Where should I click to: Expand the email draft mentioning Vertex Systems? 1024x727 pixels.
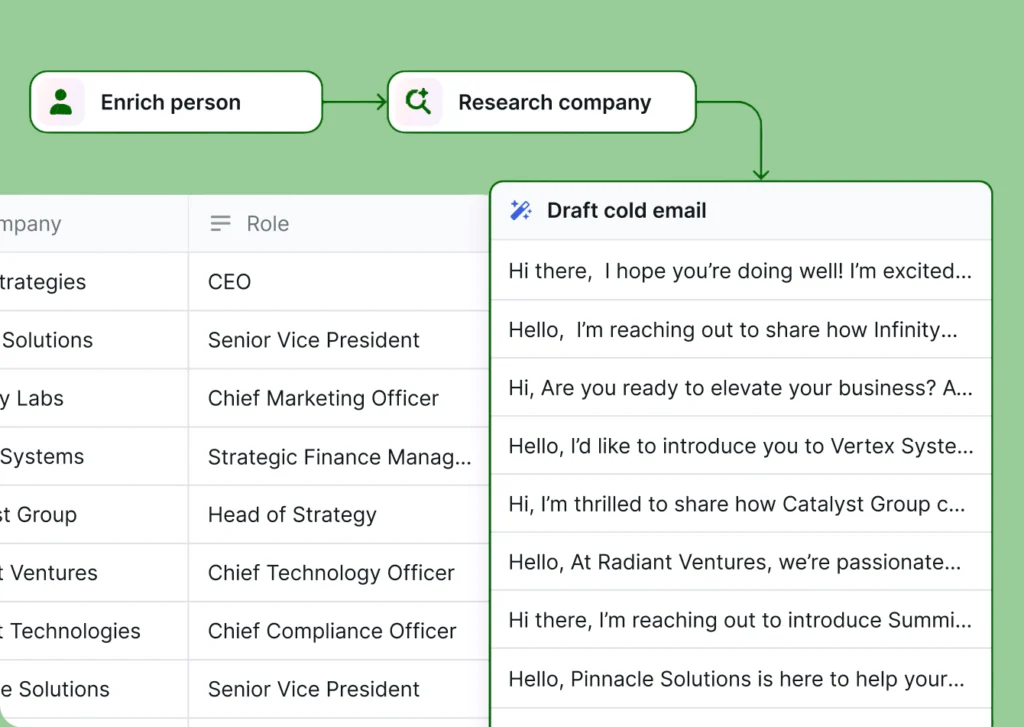(x=740, y=445)
